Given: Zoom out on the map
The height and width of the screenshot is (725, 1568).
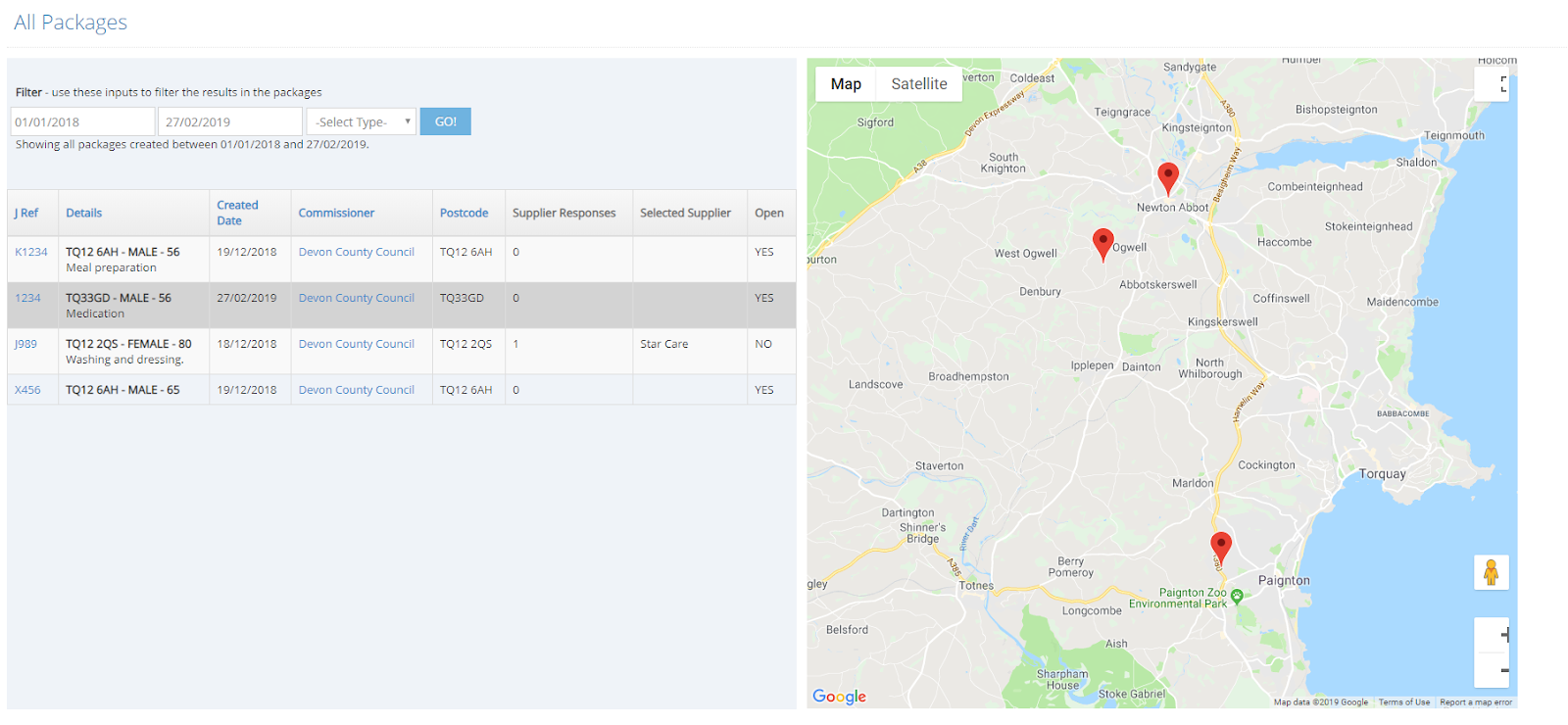Looking at the screenshot, I should (x=1491, y=670).
